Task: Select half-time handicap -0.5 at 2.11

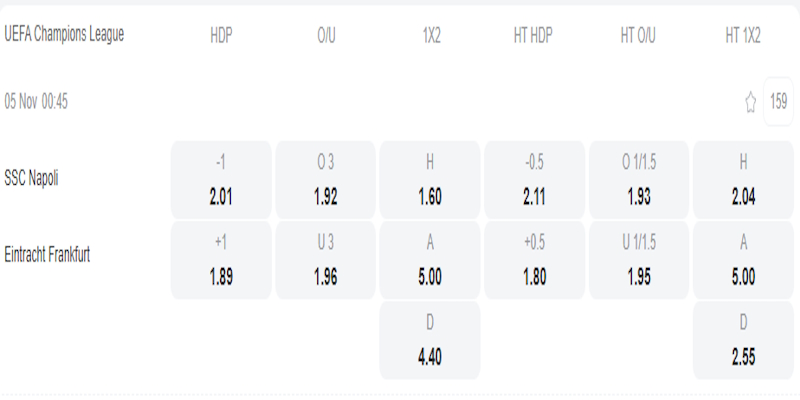Action: coord(535,180)
